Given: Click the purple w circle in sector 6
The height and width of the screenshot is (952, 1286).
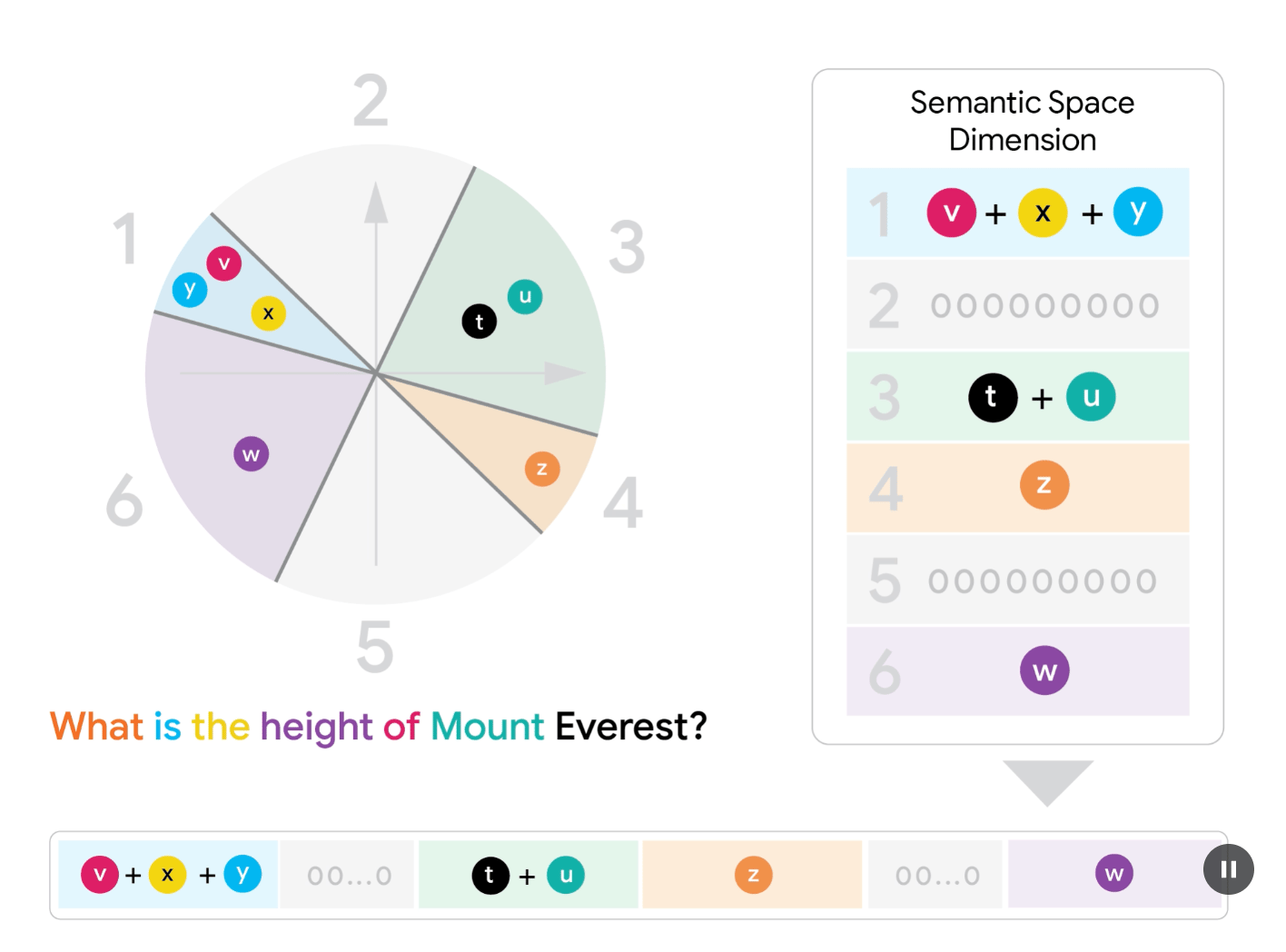Looking at the screenshot, I should click(x=252, y=454).
